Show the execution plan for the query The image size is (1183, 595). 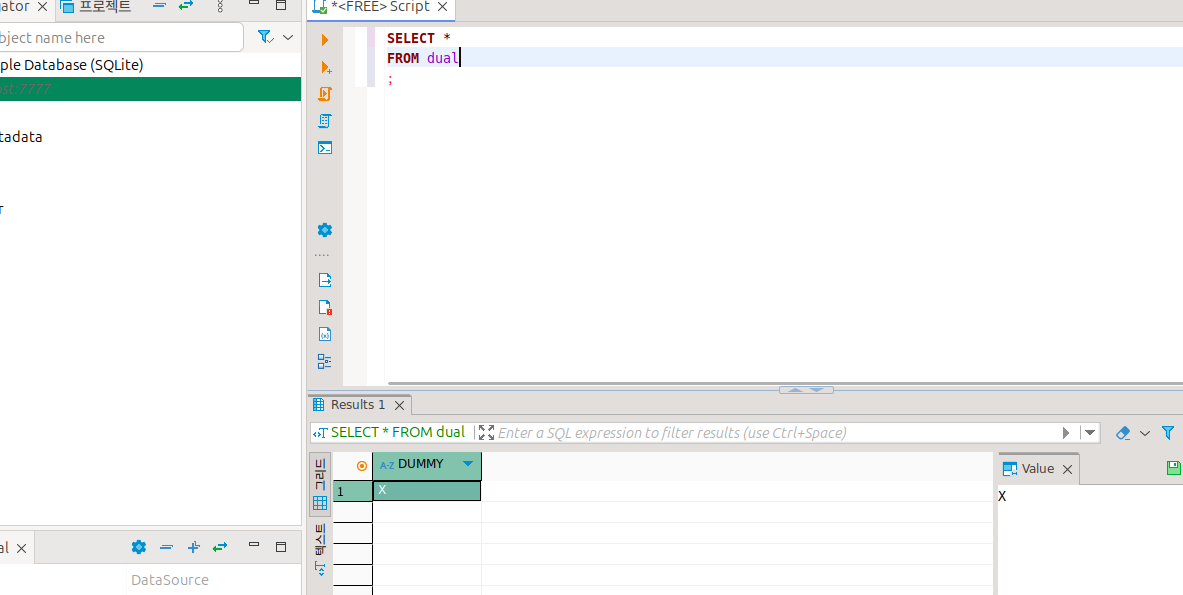pos(324,121)
